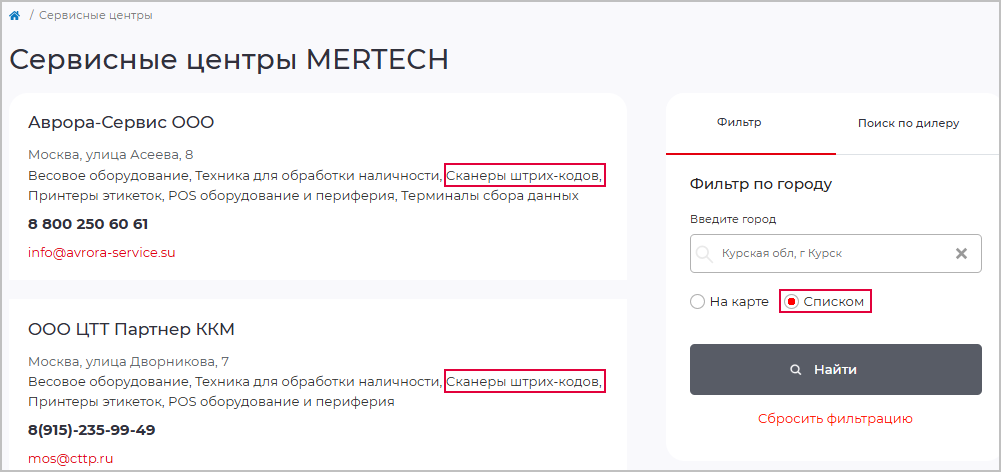Open the «ООО ЦТТ Партнер ККМ» card title

click(131, 329)
